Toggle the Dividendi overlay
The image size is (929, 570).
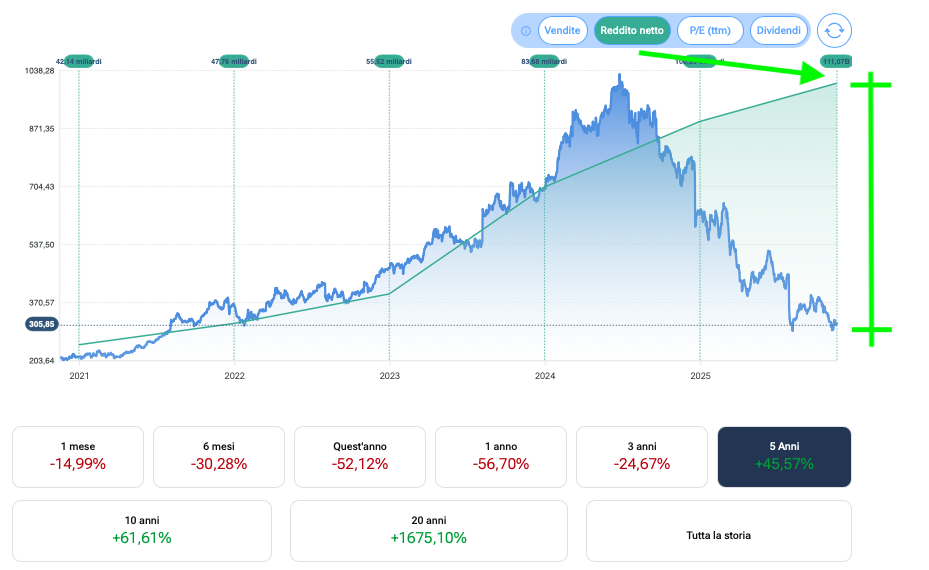778,31
